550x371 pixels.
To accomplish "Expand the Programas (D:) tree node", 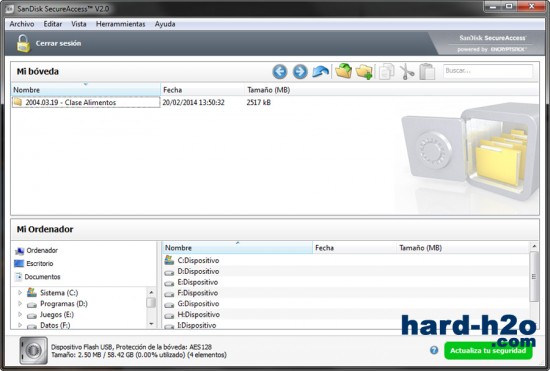I will 20,304.
